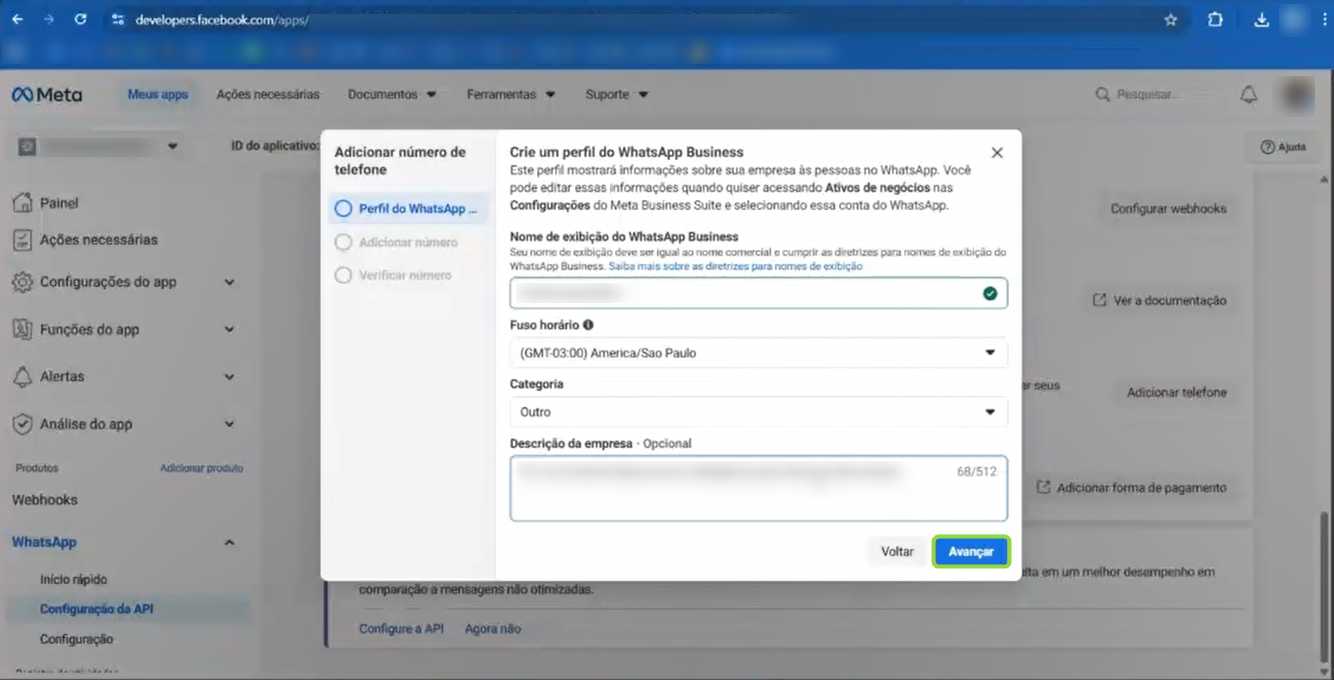
Task: Open the notifications bell
Action: (1248, 94)
